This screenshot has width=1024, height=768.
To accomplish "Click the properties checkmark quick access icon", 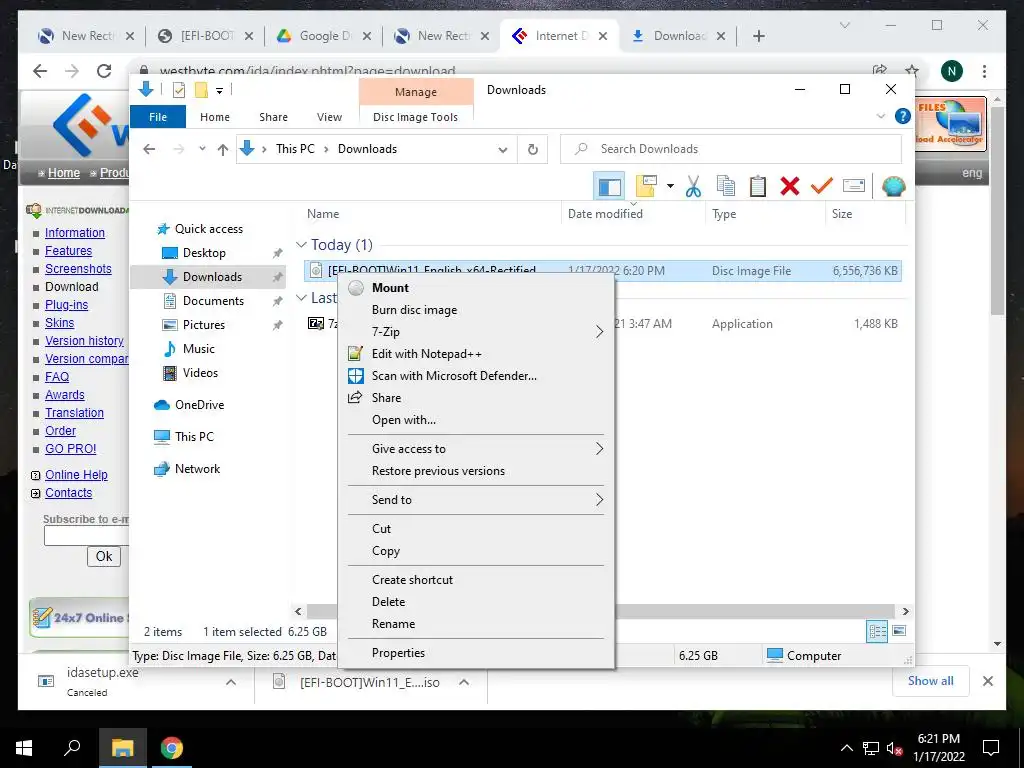I will [178, 90].
